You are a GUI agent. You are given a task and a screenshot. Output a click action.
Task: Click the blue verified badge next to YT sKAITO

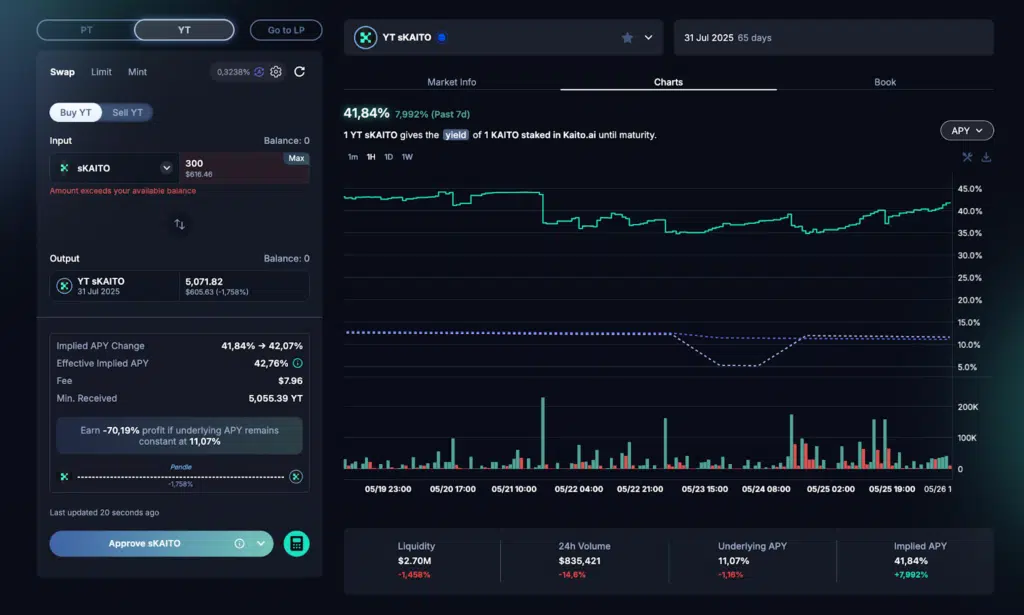tap(442, 37)
